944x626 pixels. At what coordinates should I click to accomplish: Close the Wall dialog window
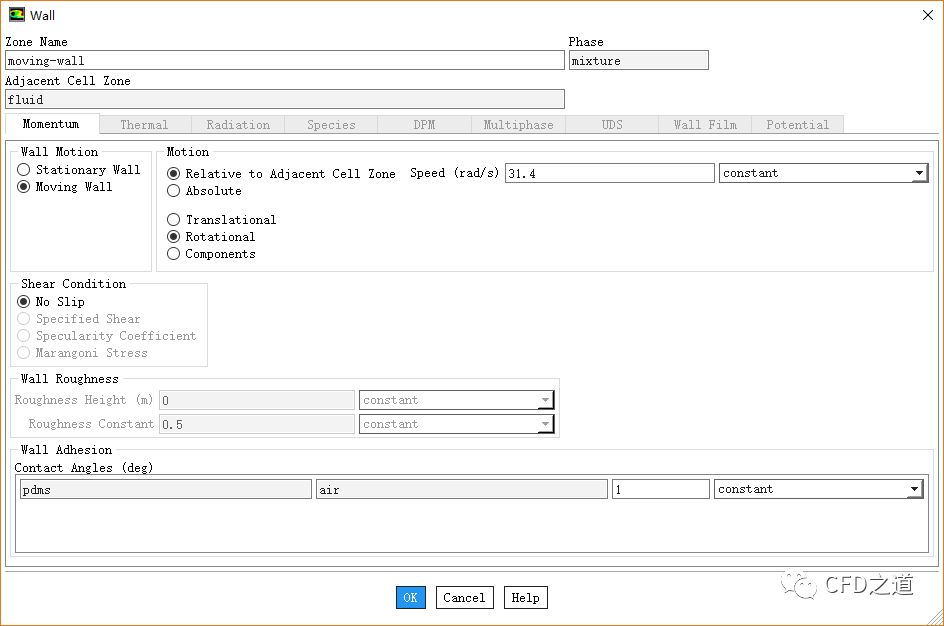[x=926, y=15]
